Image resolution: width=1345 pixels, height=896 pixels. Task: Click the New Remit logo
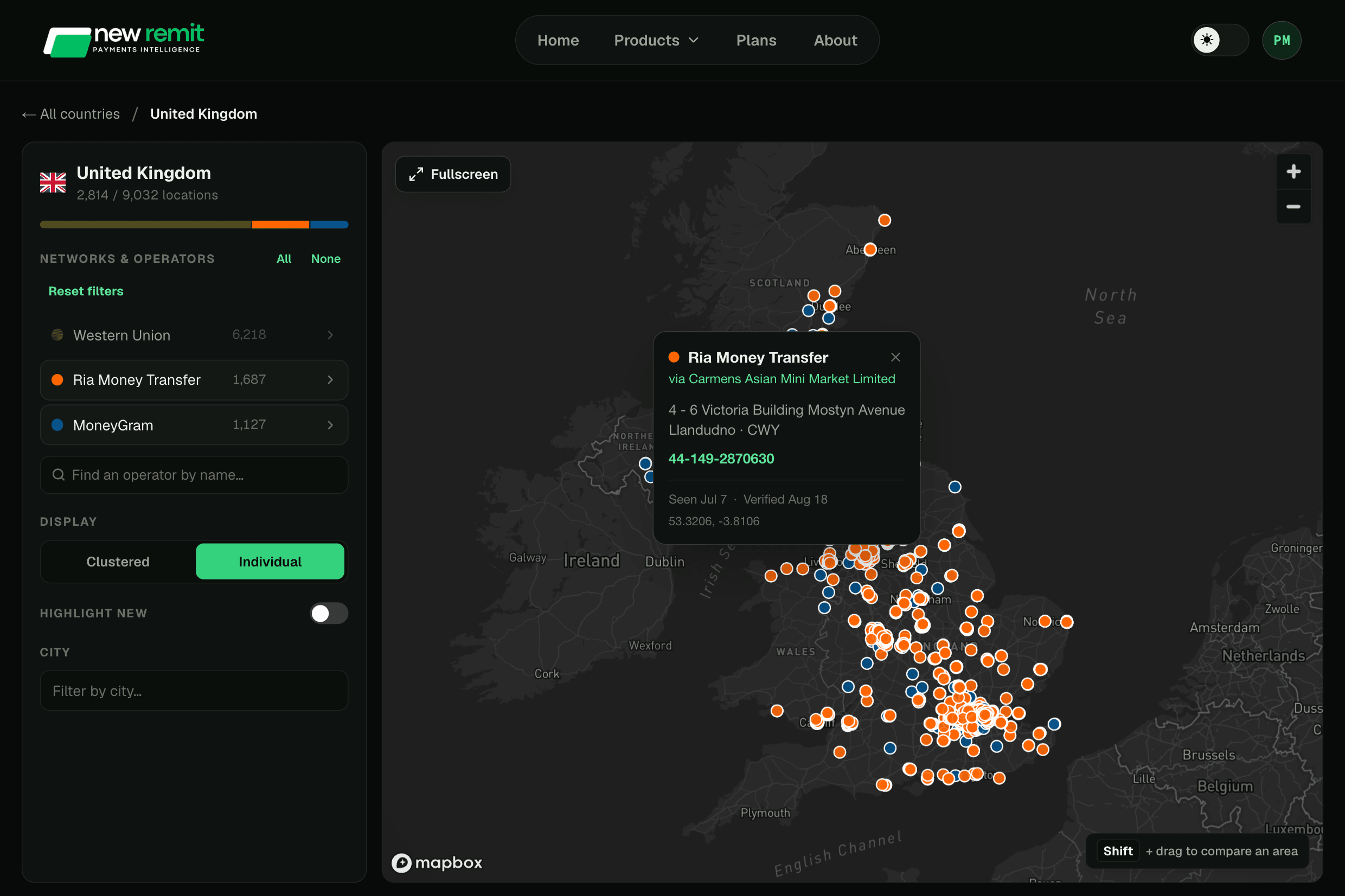point(124,40)
